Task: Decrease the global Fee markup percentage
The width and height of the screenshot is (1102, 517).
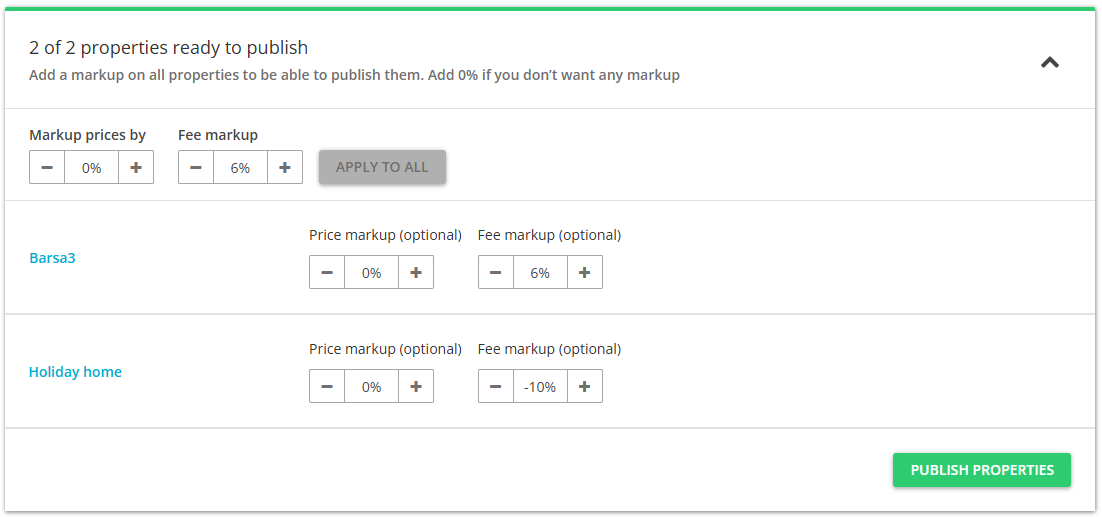Action: pyautogui.click(x=196, y=167)
